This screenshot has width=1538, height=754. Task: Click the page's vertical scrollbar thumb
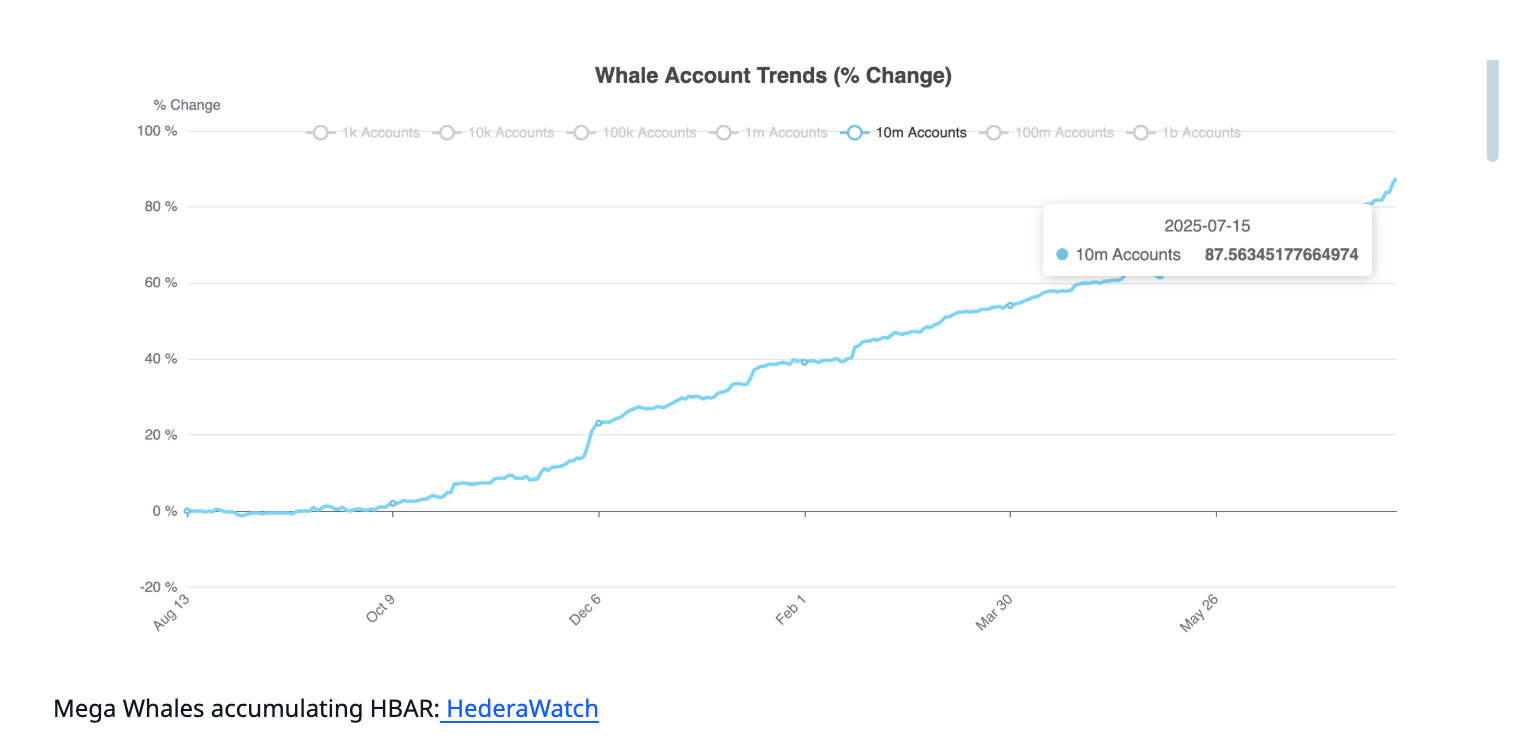pyautogui.click(x=1492, y=110)
